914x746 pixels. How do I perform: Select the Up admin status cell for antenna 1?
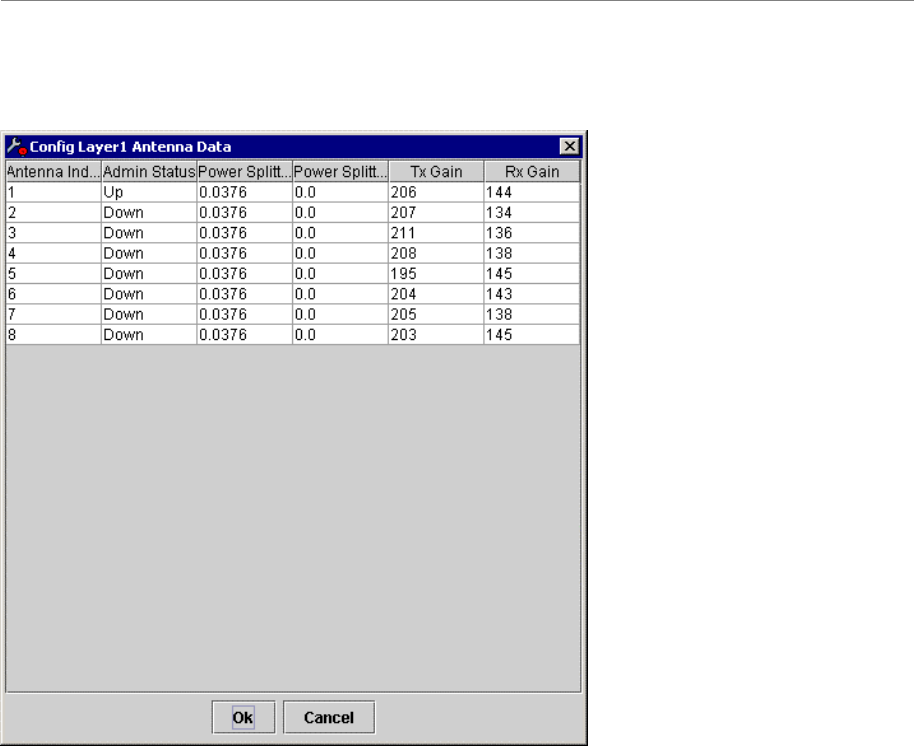(x=149, y=192)
